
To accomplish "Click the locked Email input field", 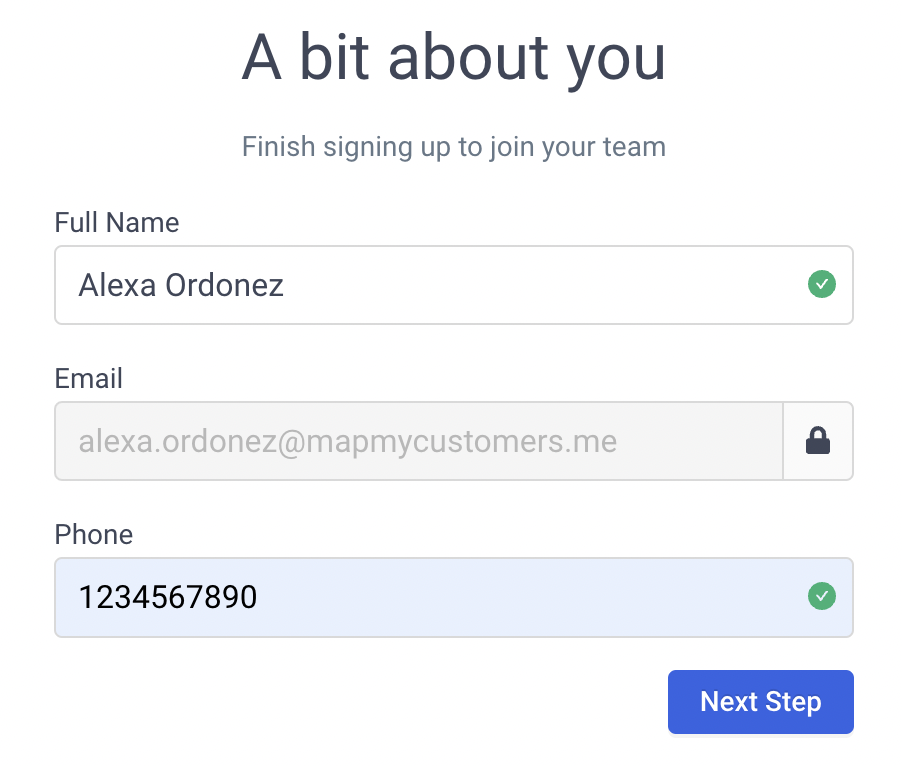I will point(419,441).
